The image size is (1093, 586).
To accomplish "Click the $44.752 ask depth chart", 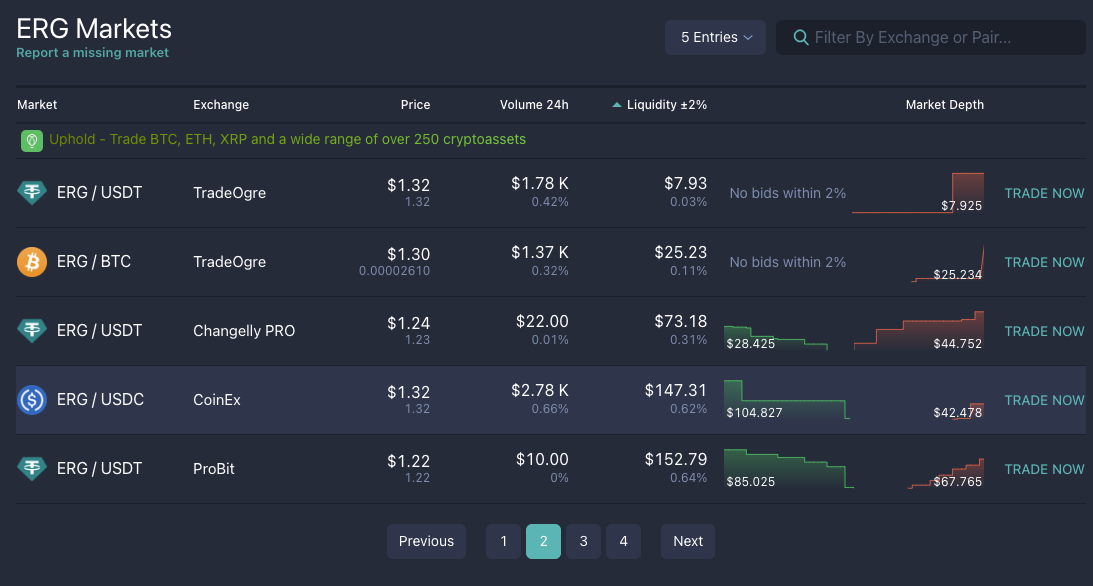I will click(x=919, y=331).
